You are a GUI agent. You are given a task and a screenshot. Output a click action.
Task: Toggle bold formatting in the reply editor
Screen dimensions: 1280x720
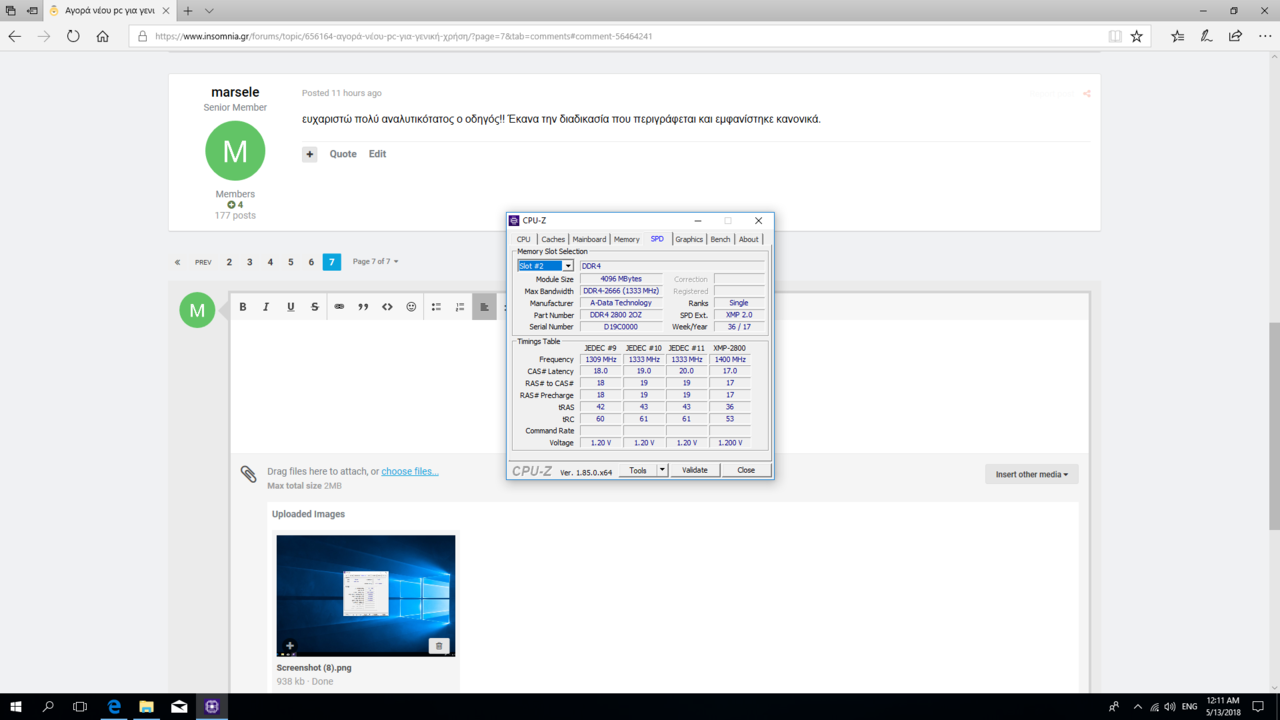pyautogui.click(x=243, y=307)
